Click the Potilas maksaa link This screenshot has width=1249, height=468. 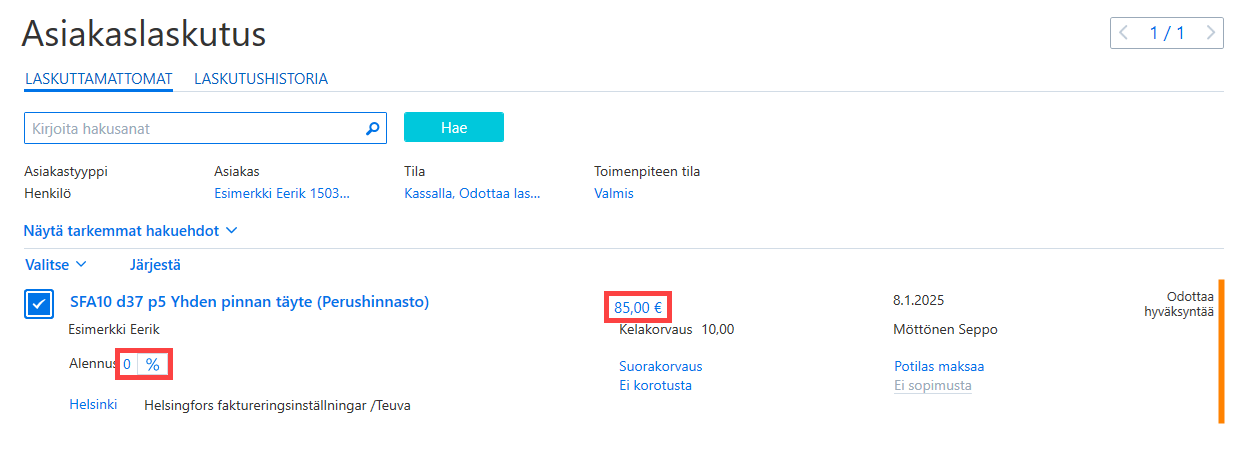[x=939, y=366]
